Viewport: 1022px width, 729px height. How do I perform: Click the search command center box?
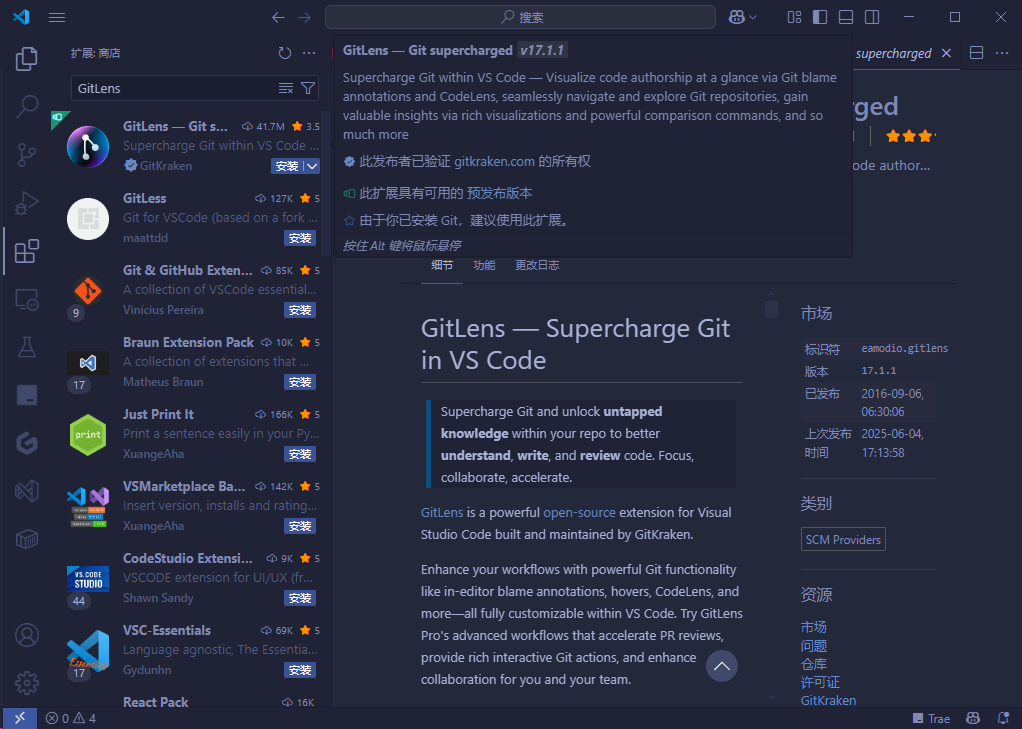(x=520, y=18)
